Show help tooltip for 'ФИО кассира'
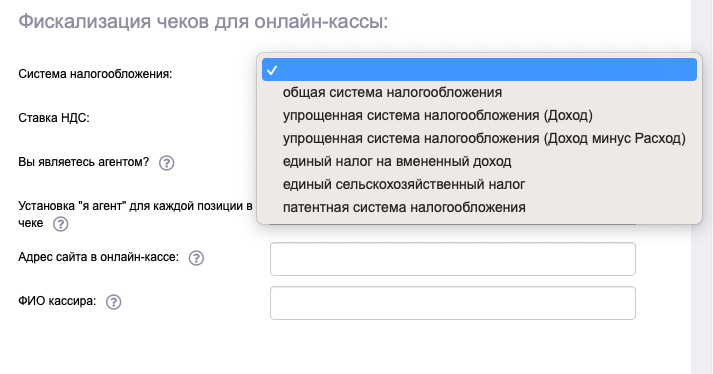 (x=113, y=302)
